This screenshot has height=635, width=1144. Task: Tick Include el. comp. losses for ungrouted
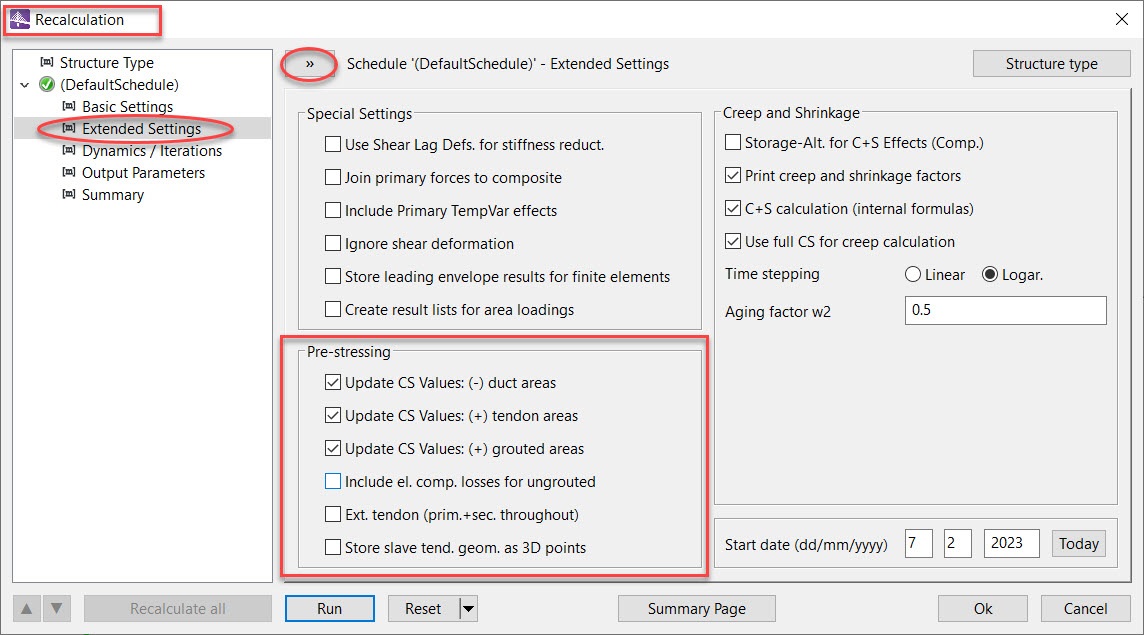(x=333, y=481)
